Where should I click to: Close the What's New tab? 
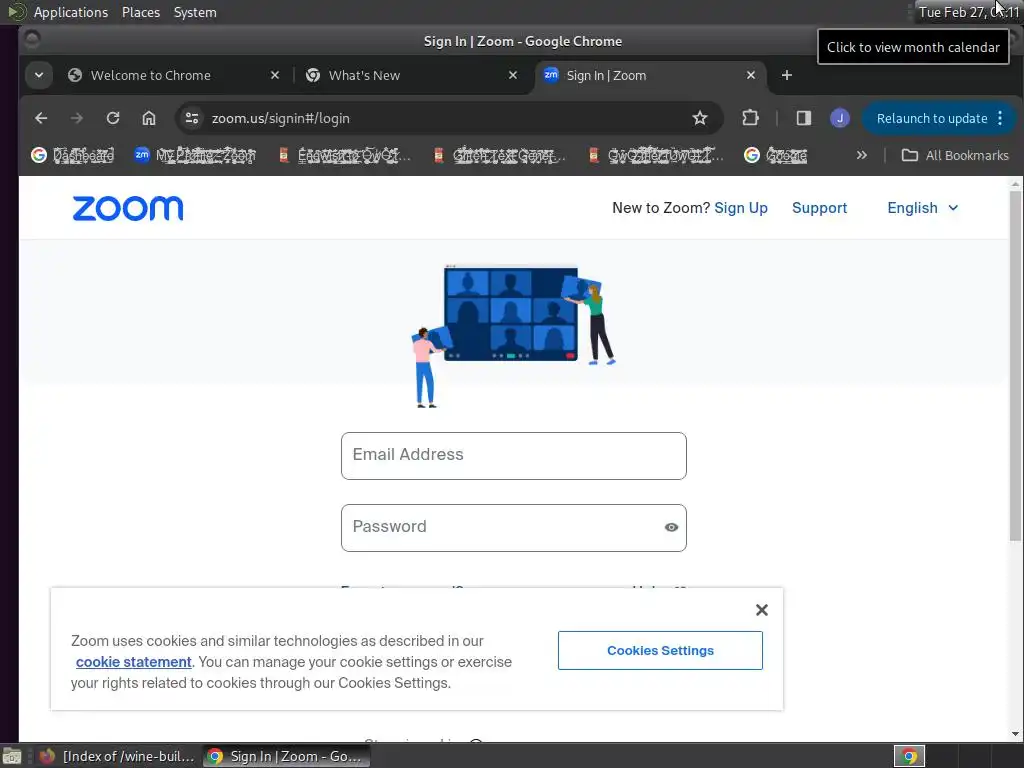(x=513, y=75)
